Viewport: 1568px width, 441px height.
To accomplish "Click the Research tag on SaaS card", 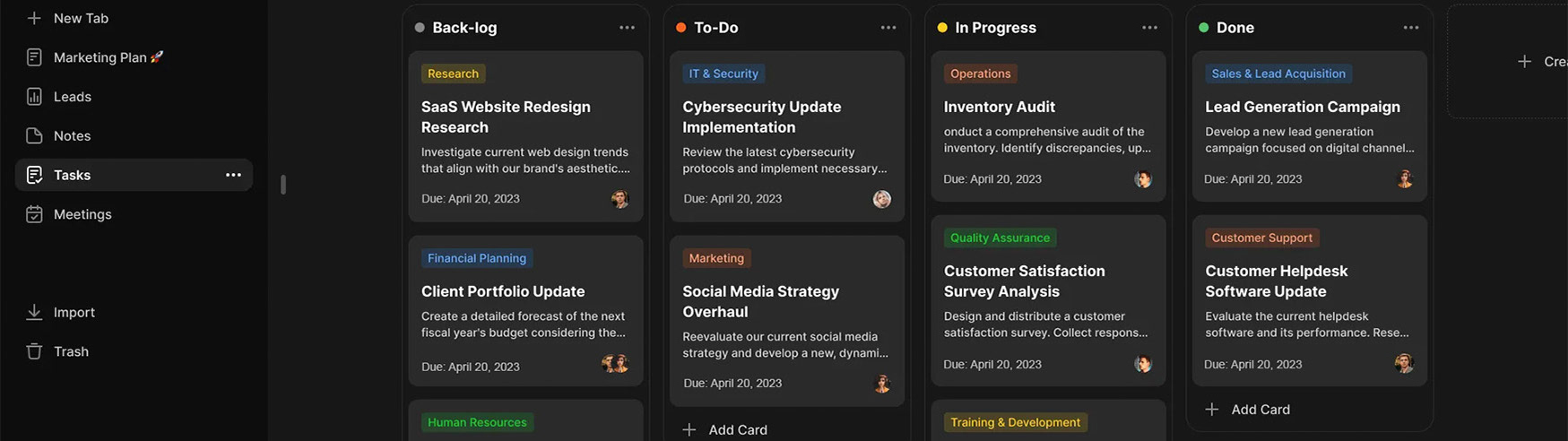I will pyautogui.click(x=453, y=73).
